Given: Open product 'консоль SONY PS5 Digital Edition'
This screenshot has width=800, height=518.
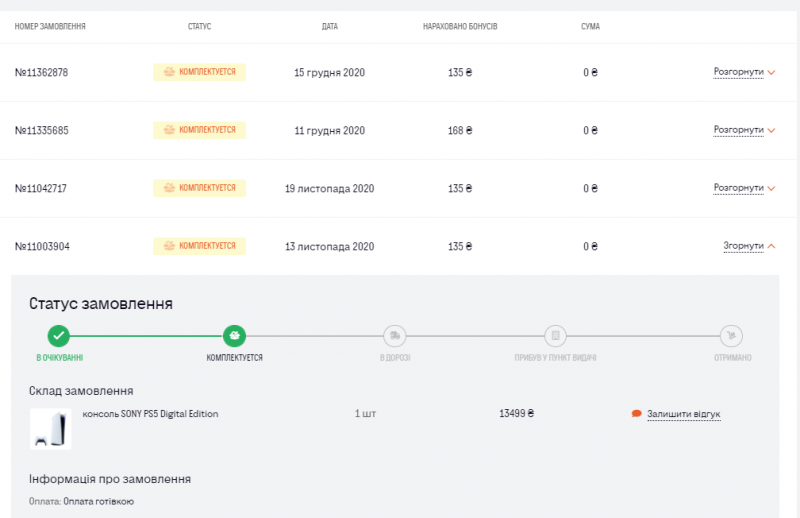Looking at the screenshot, I should [x=150, y=413].
